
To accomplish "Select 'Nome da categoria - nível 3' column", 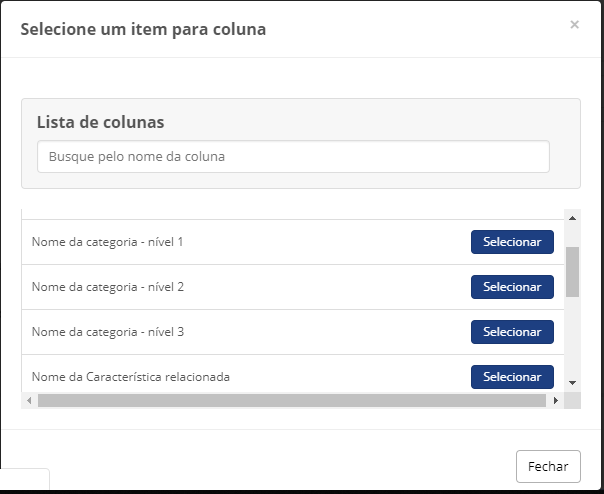I will (x=512, y=332).
